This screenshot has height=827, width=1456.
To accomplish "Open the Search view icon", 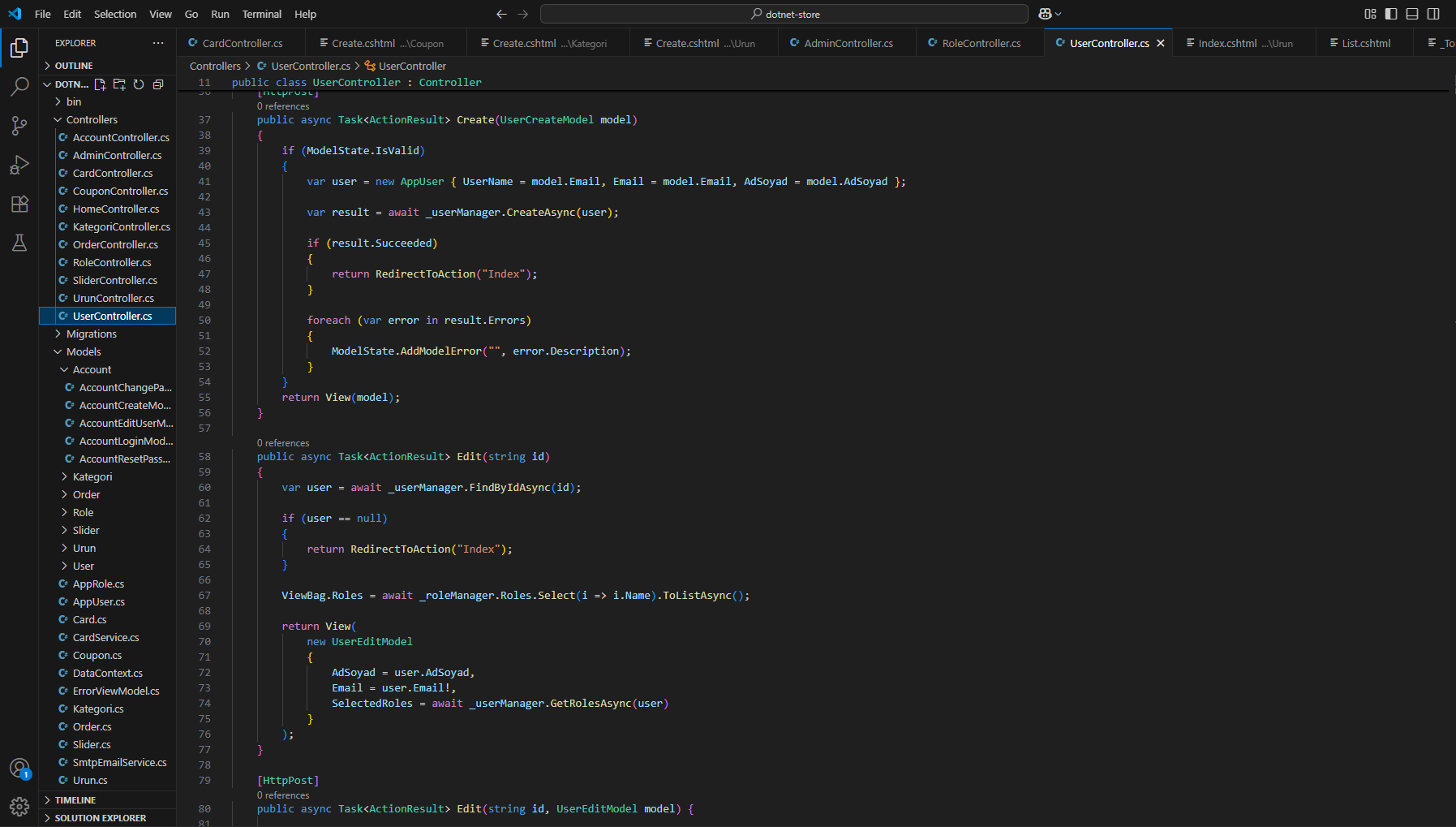I will [19, 87].
